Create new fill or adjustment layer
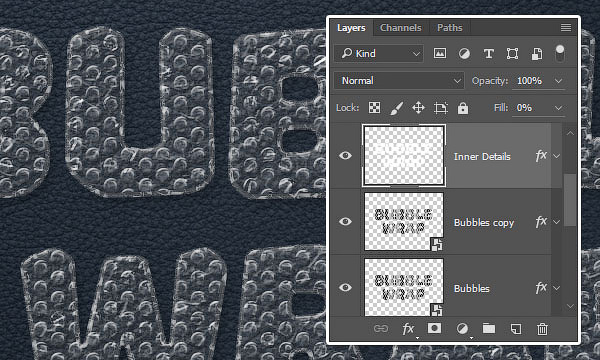600x360 pixels. [x=462, y=329]
